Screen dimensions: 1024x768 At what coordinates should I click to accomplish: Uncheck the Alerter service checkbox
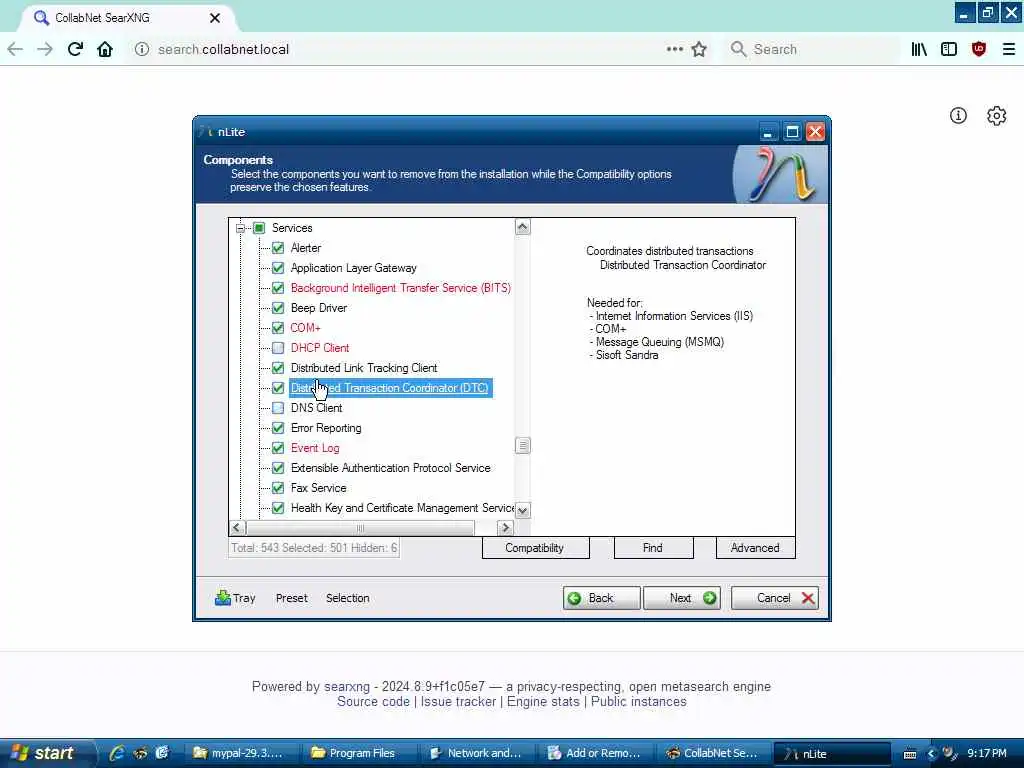click(x=278, y=248)
